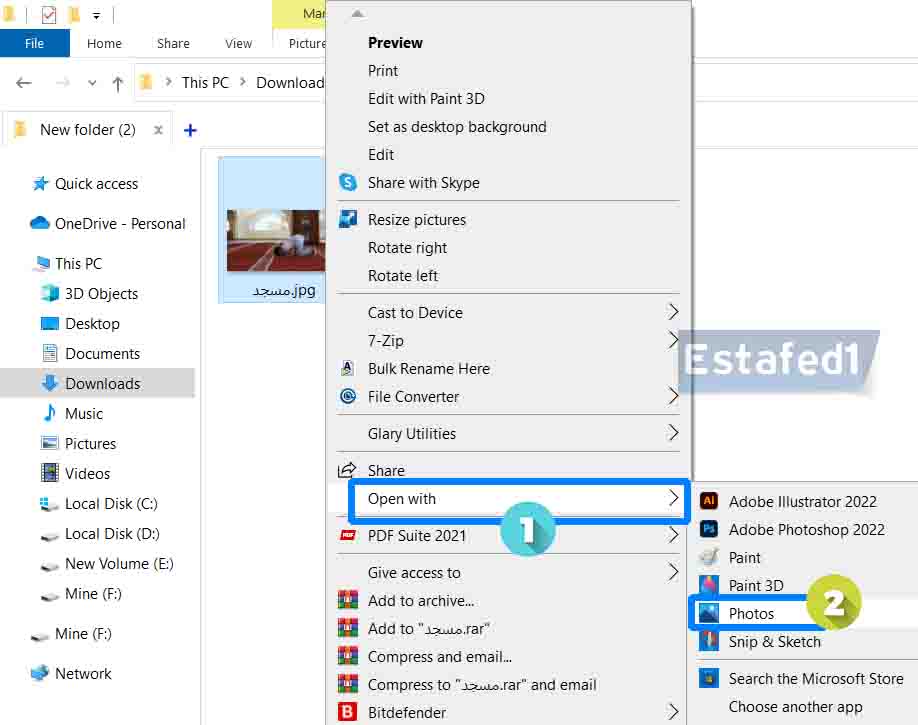Select Photos in Open with submenu

pos(751,614)
